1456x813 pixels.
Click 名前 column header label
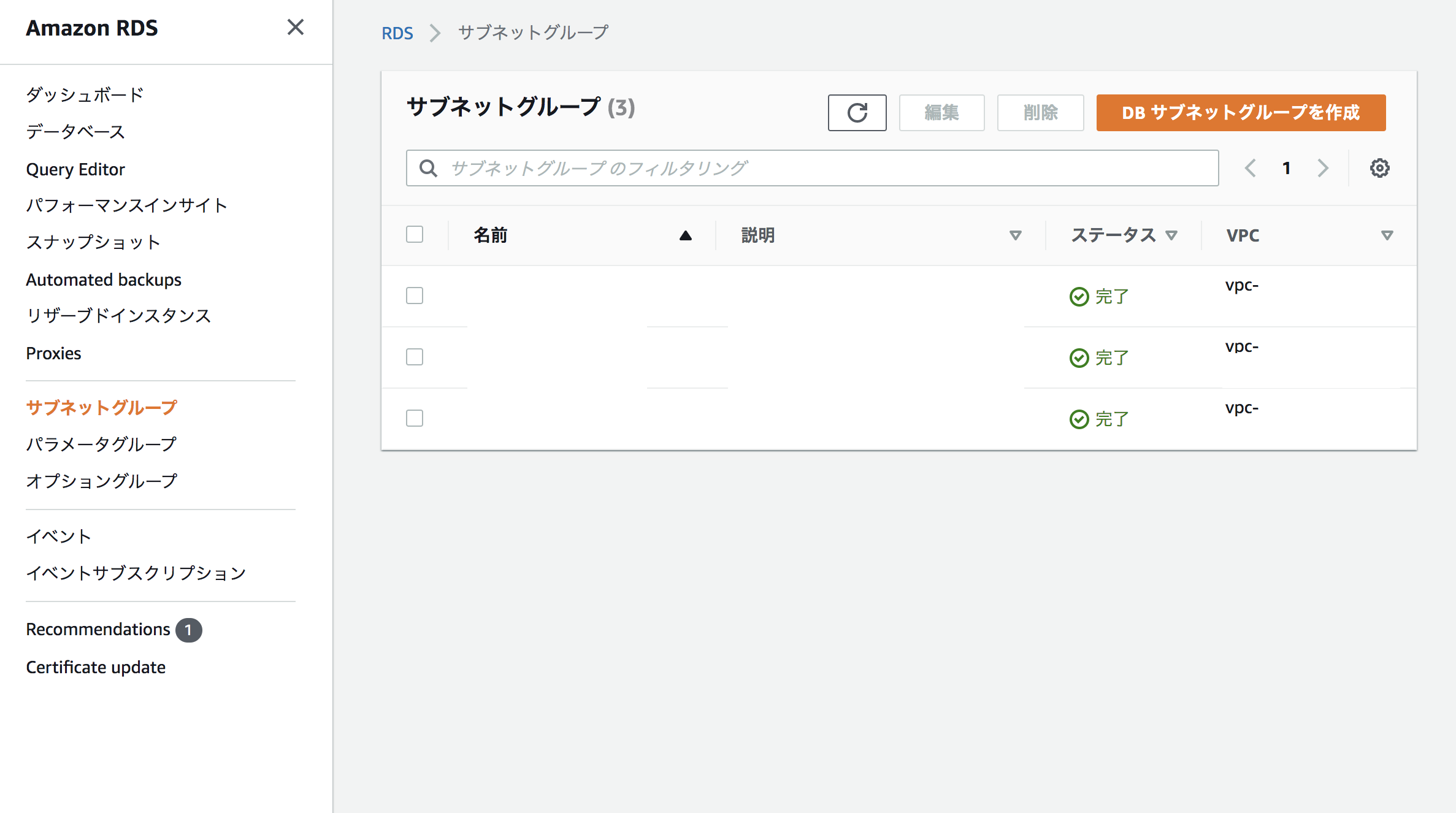tap(491, 235)
